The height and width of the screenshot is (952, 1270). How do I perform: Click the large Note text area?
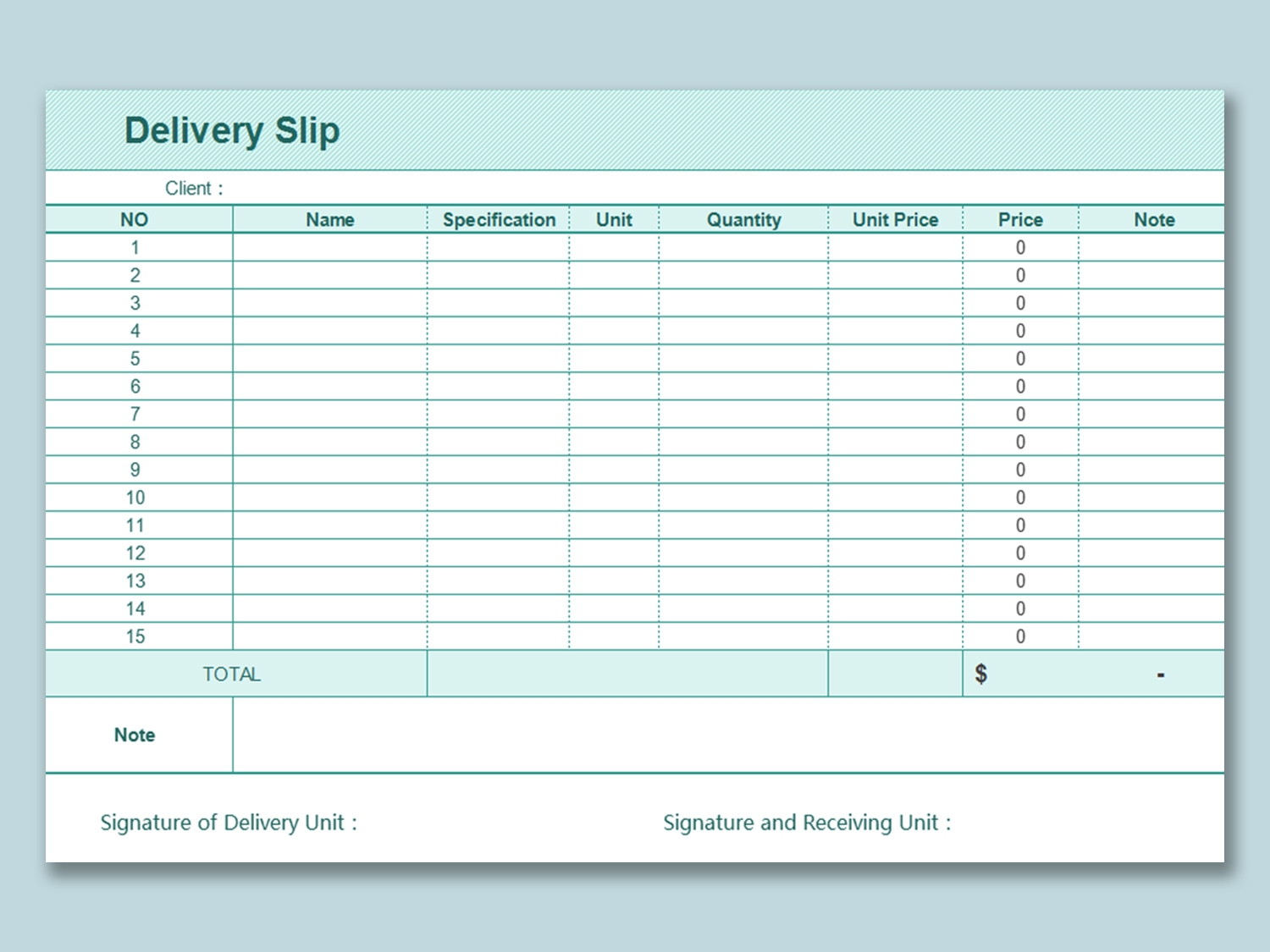click(x=728, y=735)
